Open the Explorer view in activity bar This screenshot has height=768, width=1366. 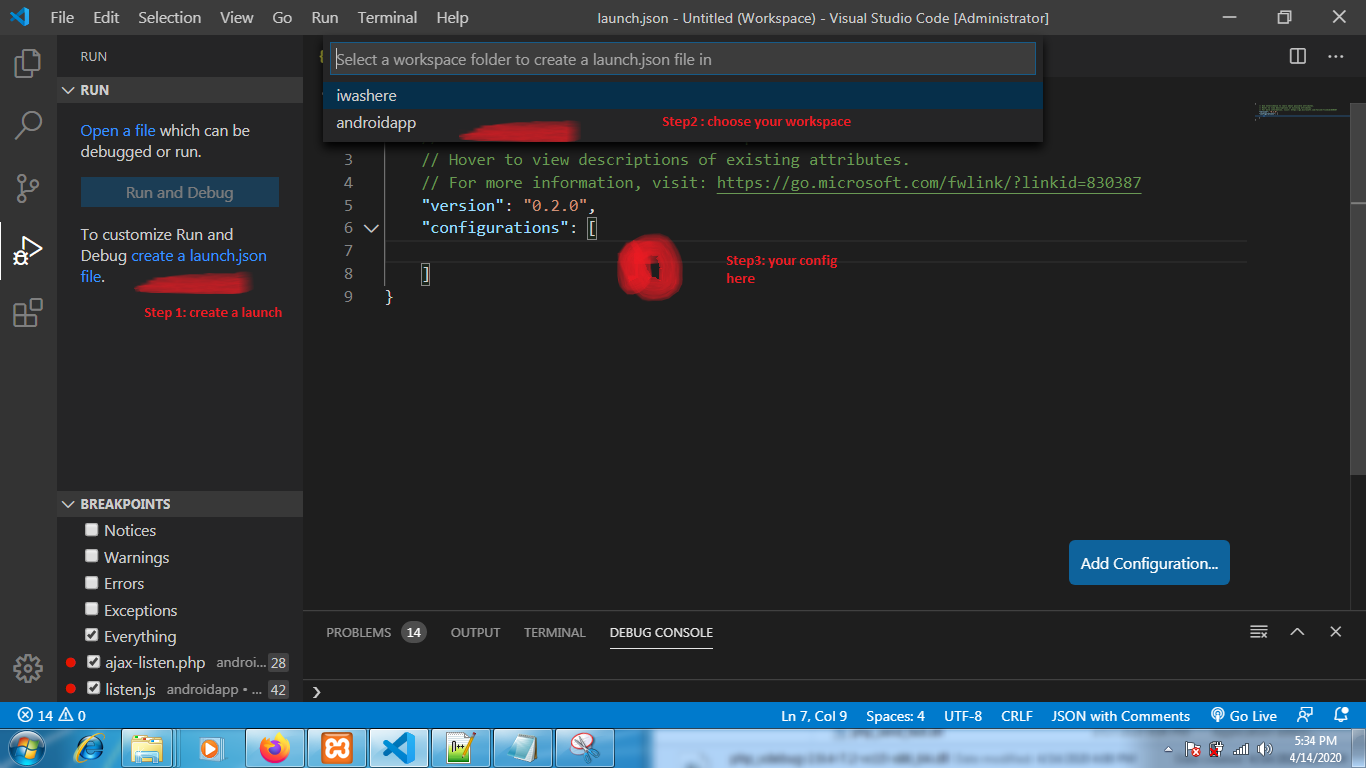click(x=28, y=64)
